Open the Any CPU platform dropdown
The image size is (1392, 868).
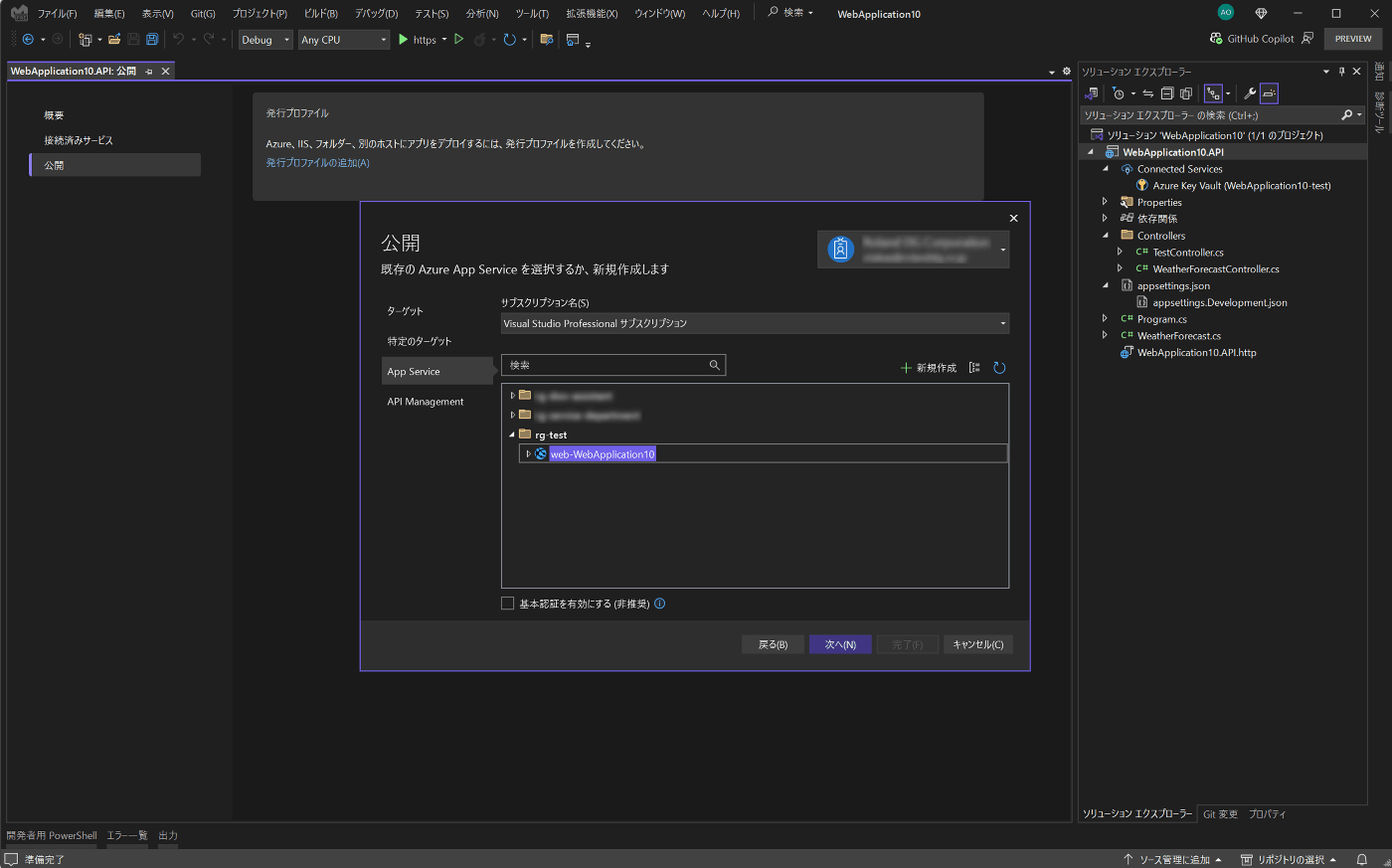click(344, 40)
